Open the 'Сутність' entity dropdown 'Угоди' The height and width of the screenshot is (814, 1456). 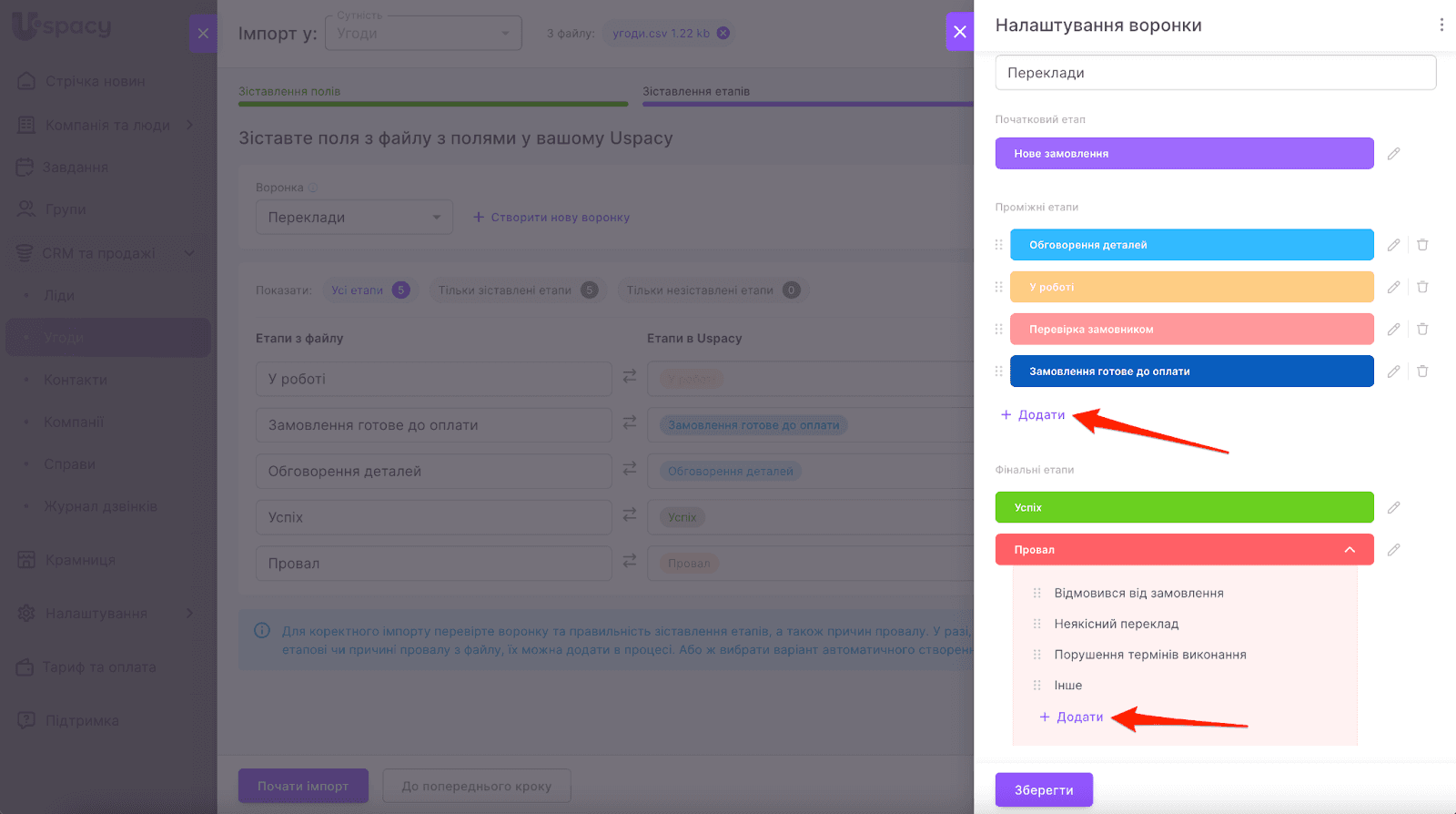click(x=423, y=34)
